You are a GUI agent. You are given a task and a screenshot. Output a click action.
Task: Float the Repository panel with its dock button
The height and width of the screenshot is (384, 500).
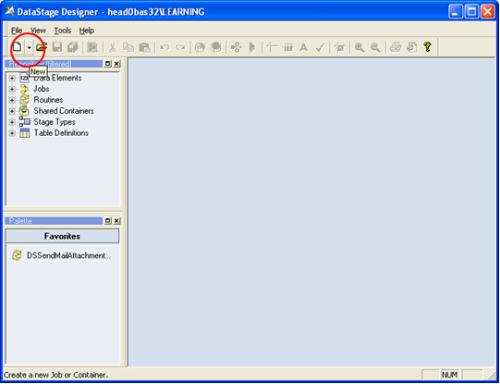pos(108,64)
